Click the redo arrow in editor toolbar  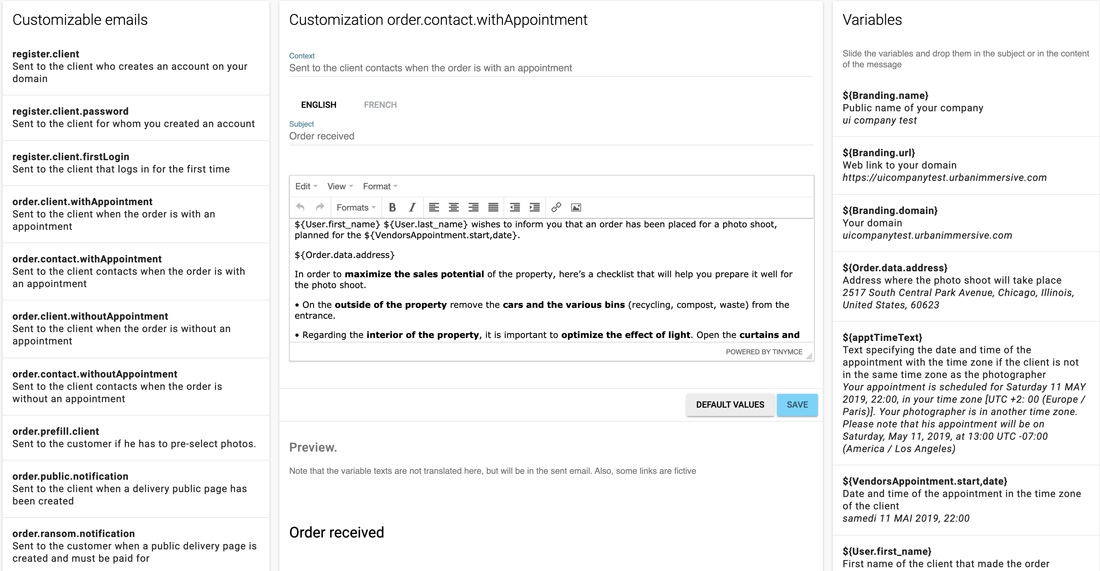pyautogui.click(x=320, y=207)
